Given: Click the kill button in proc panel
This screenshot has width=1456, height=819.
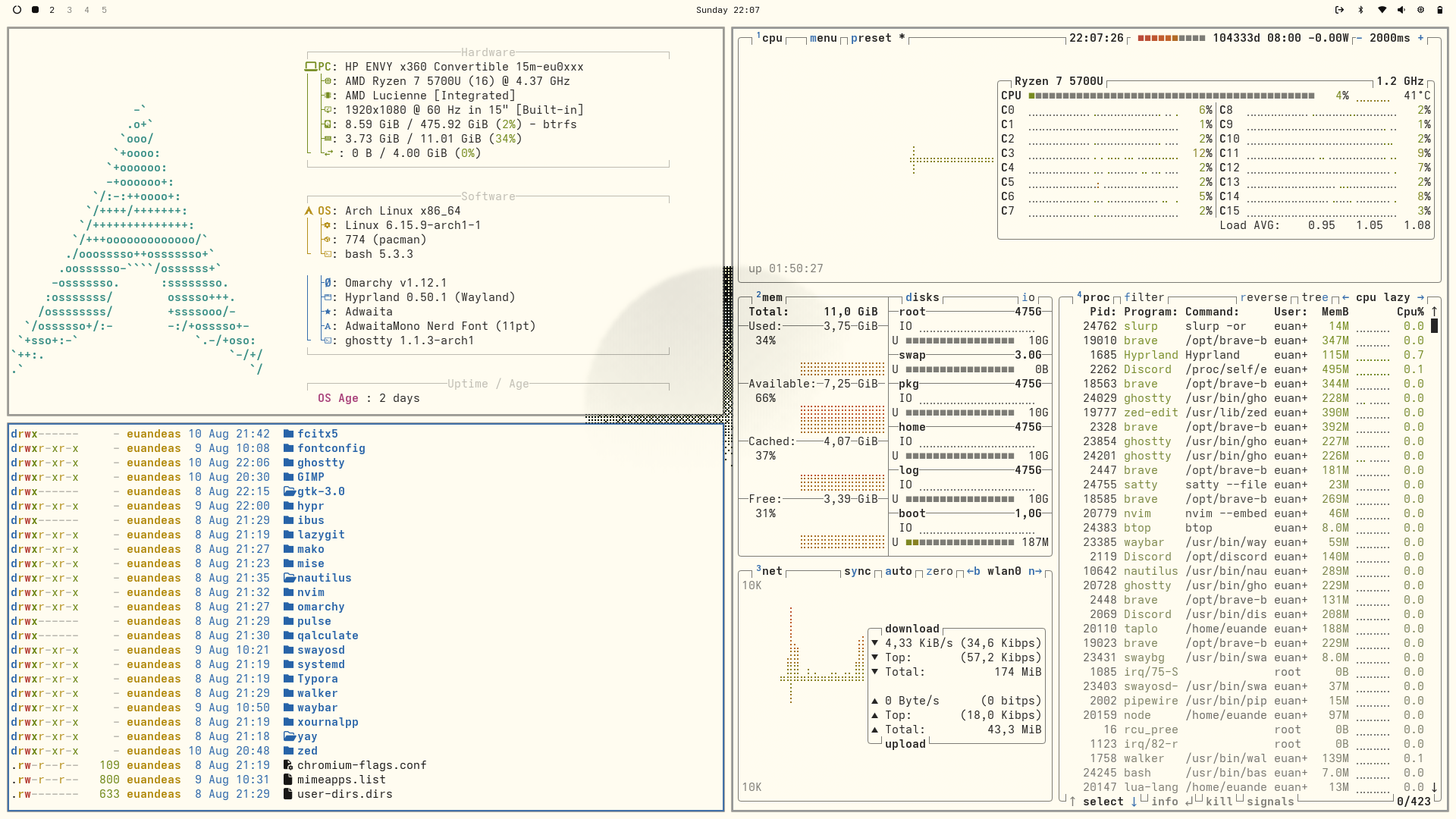Looking at the screenshot, I should (x=1218, y=802).
